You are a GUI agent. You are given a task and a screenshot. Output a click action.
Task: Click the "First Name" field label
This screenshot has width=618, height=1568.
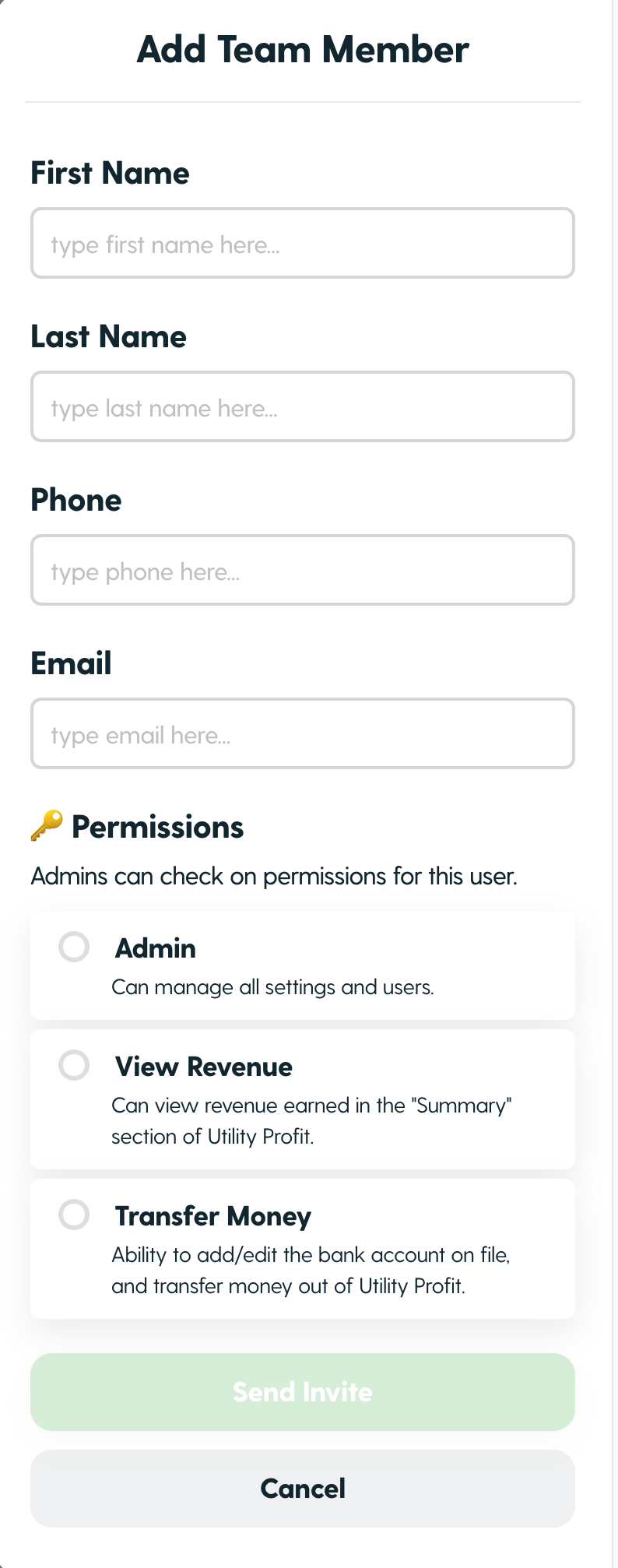pos(110,173)
